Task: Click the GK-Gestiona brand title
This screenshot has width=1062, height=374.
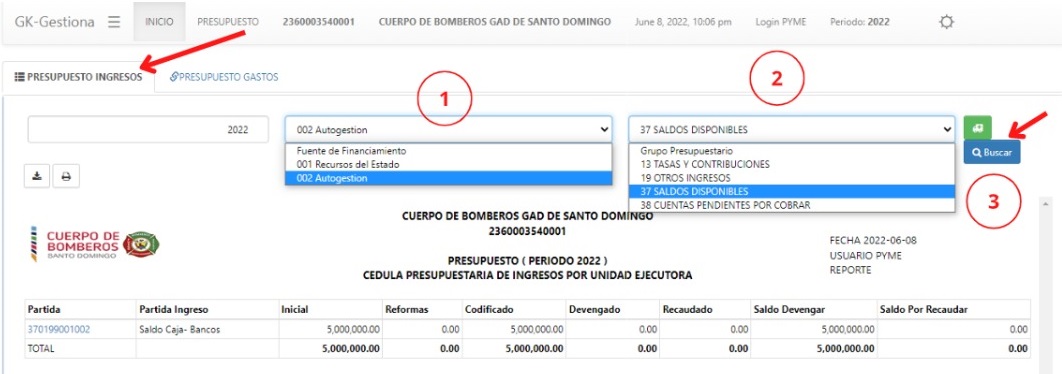Action: (x=55, y=22)
